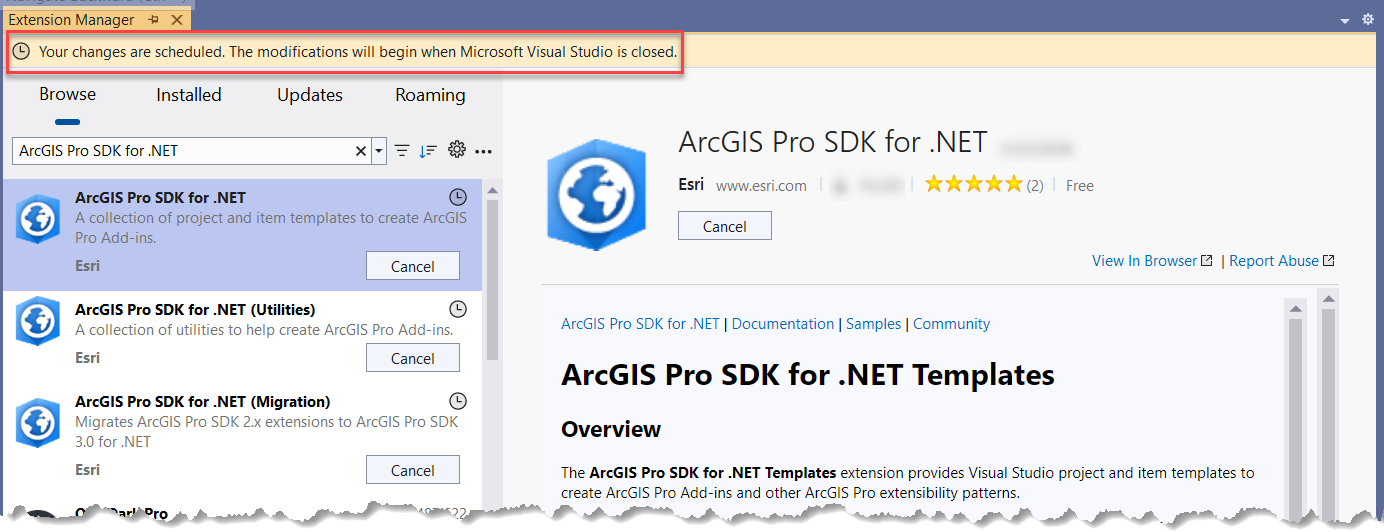Select ArcGIS Pro SDK for .NET (Utilities) item
The image size is (1384, 532).
[x=242, y=338]
